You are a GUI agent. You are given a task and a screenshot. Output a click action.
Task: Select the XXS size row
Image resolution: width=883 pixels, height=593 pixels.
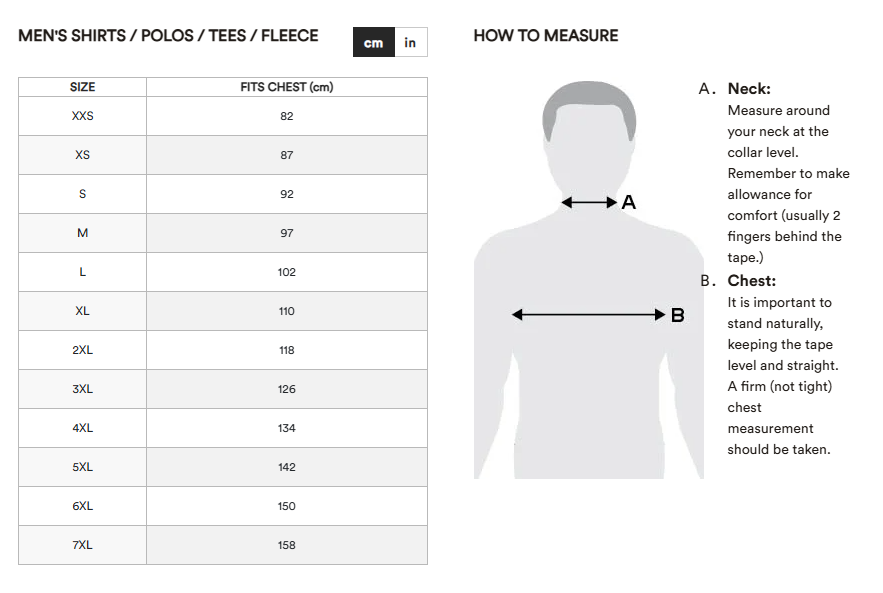223,116
